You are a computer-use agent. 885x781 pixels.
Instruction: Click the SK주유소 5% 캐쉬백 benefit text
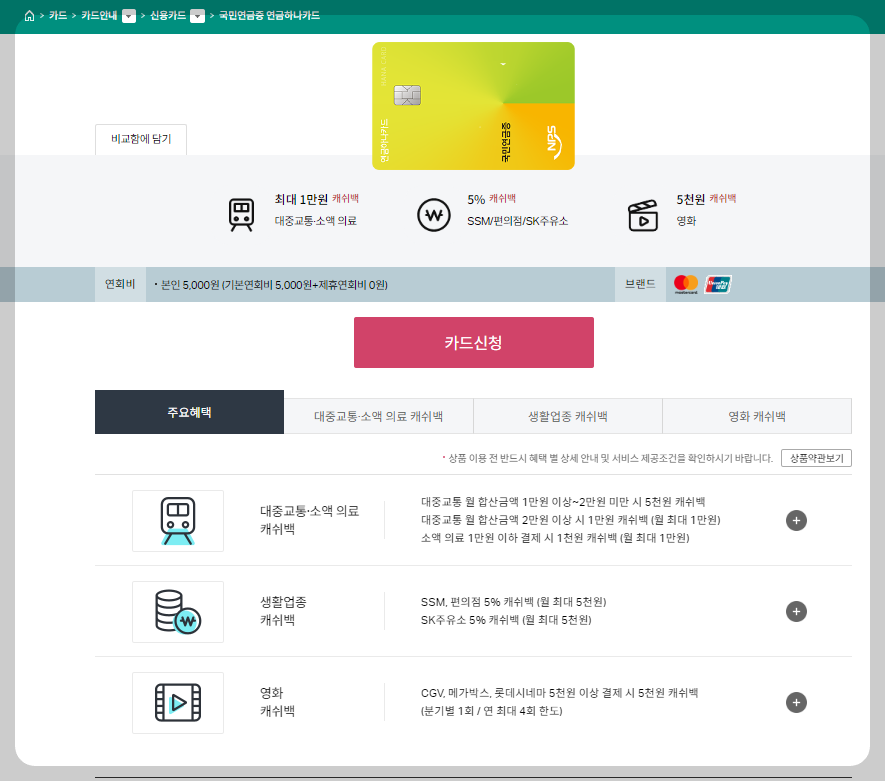pos(506,620)
